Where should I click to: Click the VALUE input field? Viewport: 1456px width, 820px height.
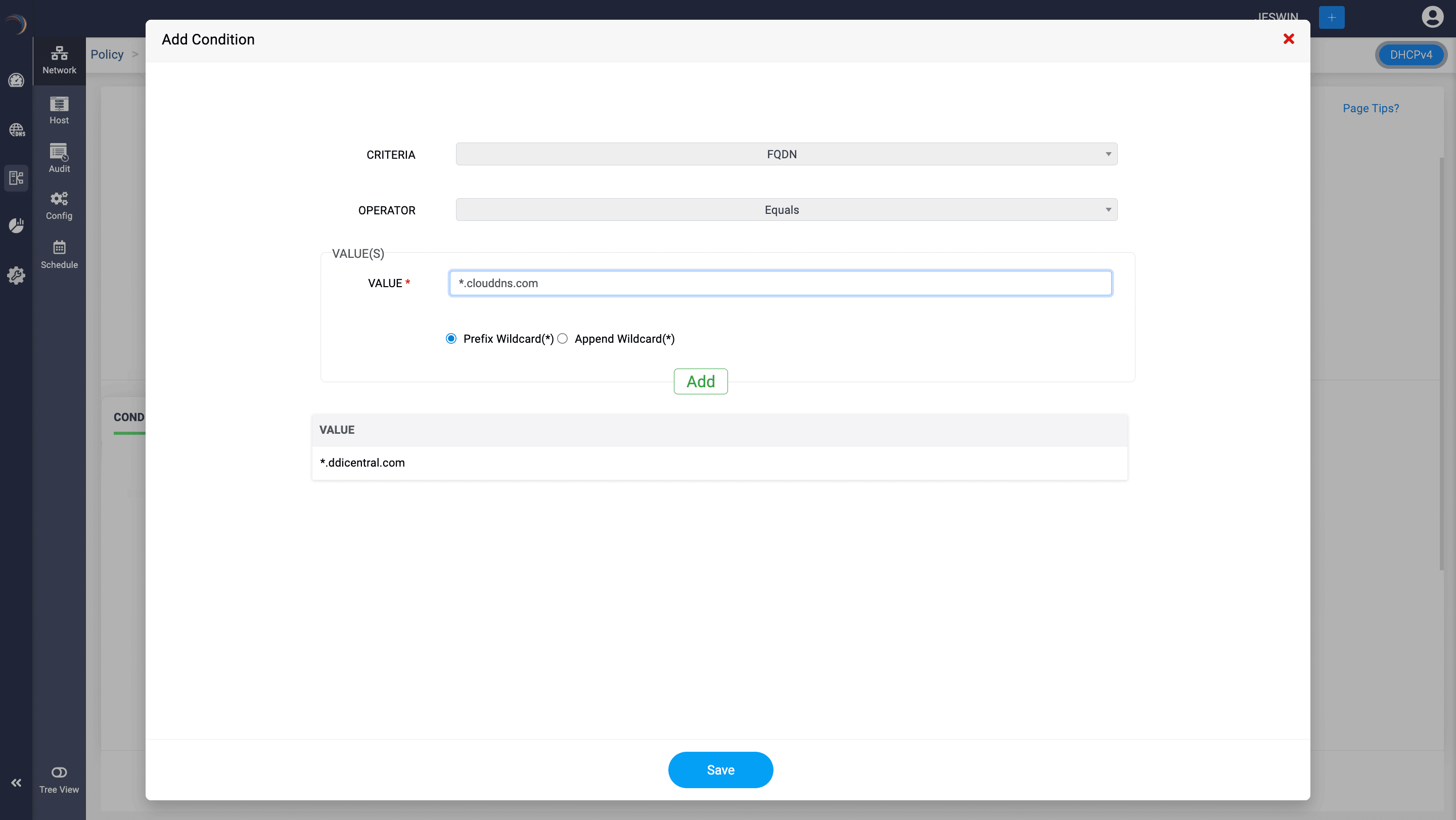(780, 283)
